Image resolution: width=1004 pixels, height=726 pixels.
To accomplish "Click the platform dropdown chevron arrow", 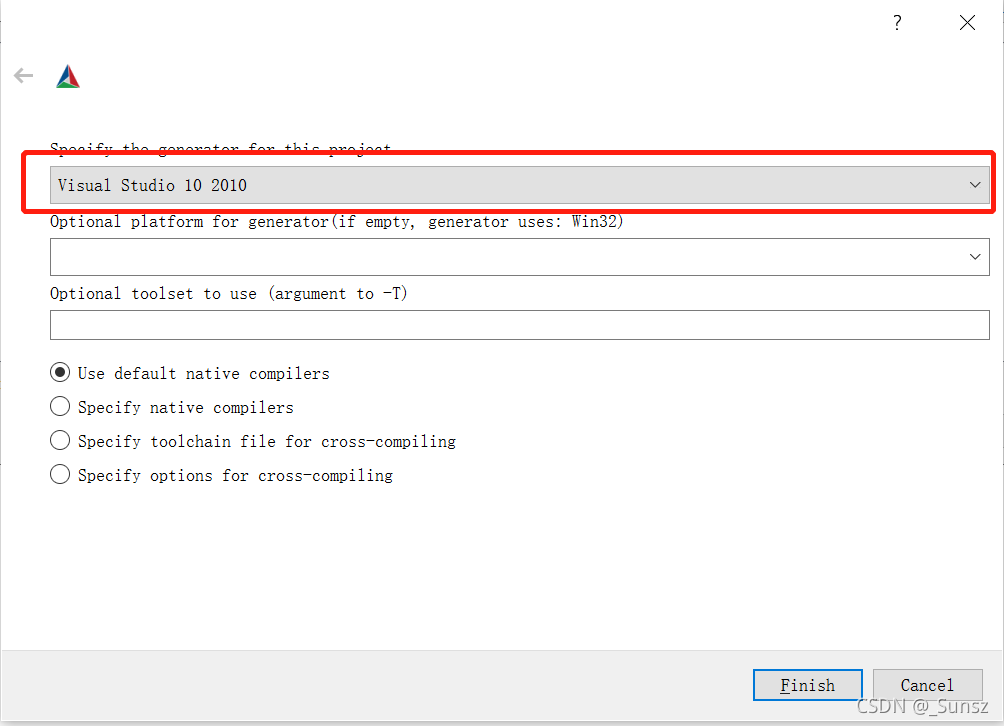I will (x=976, y=256).
